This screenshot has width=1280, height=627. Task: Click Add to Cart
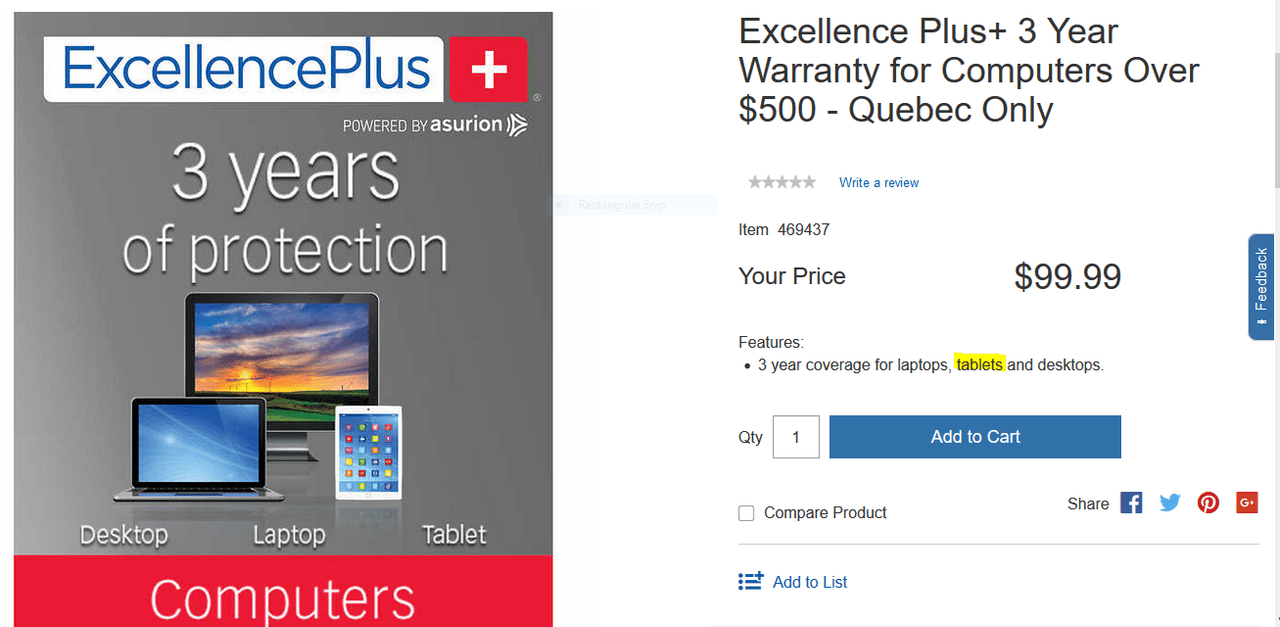[975, 437]
